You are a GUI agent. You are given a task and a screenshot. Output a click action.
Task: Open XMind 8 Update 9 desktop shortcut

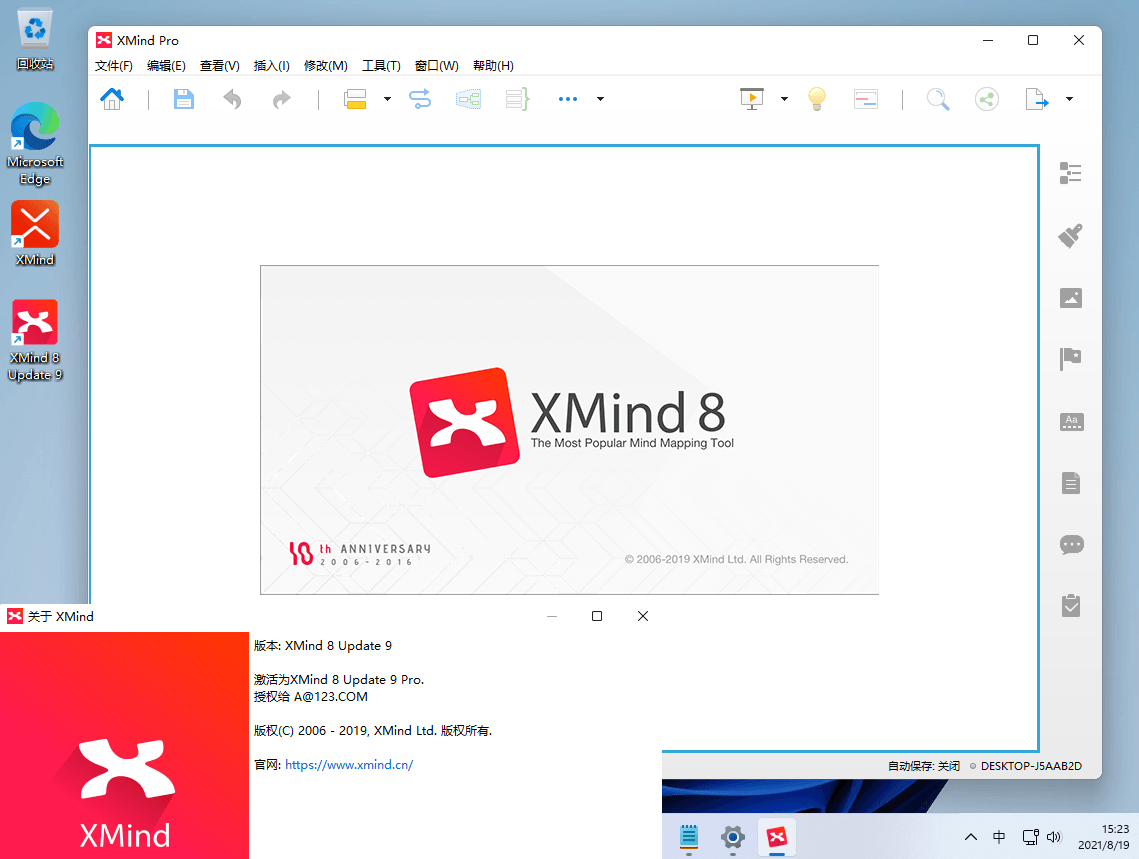pos(35,341)
